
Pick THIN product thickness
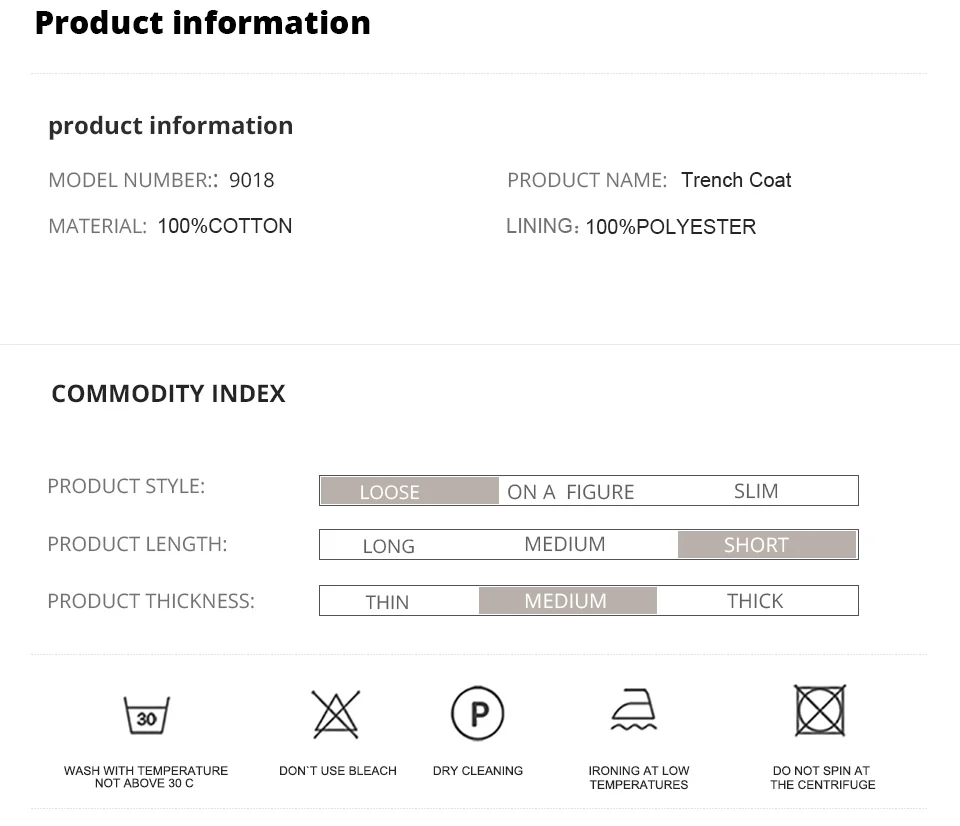click(387, 602)
